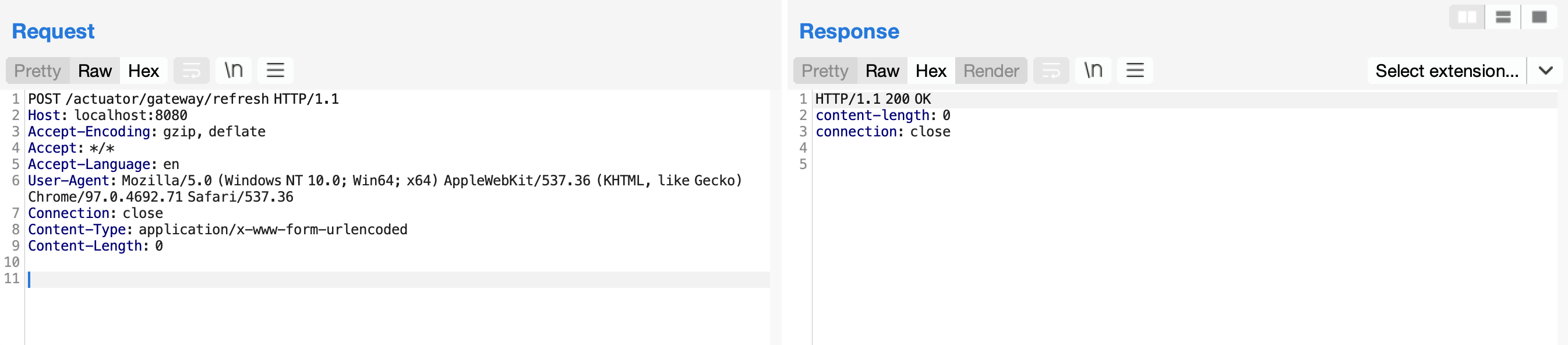Select the Raw tab in Response panel
The height and width of the screenshot is (345, 1568).
[x=882, y=71]
